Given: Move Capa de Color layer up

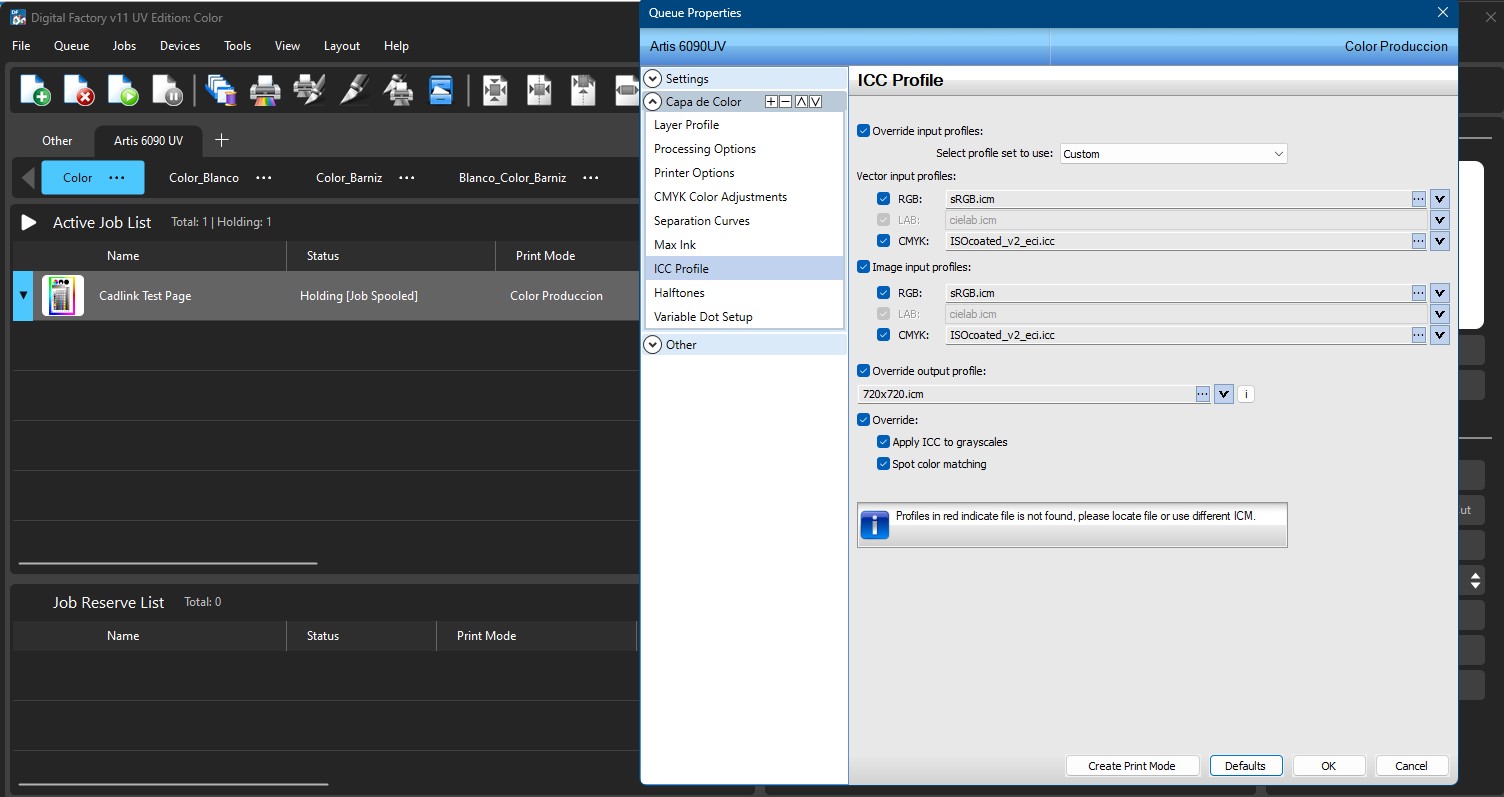Looking at the screenshot, I should click(801, 102).
